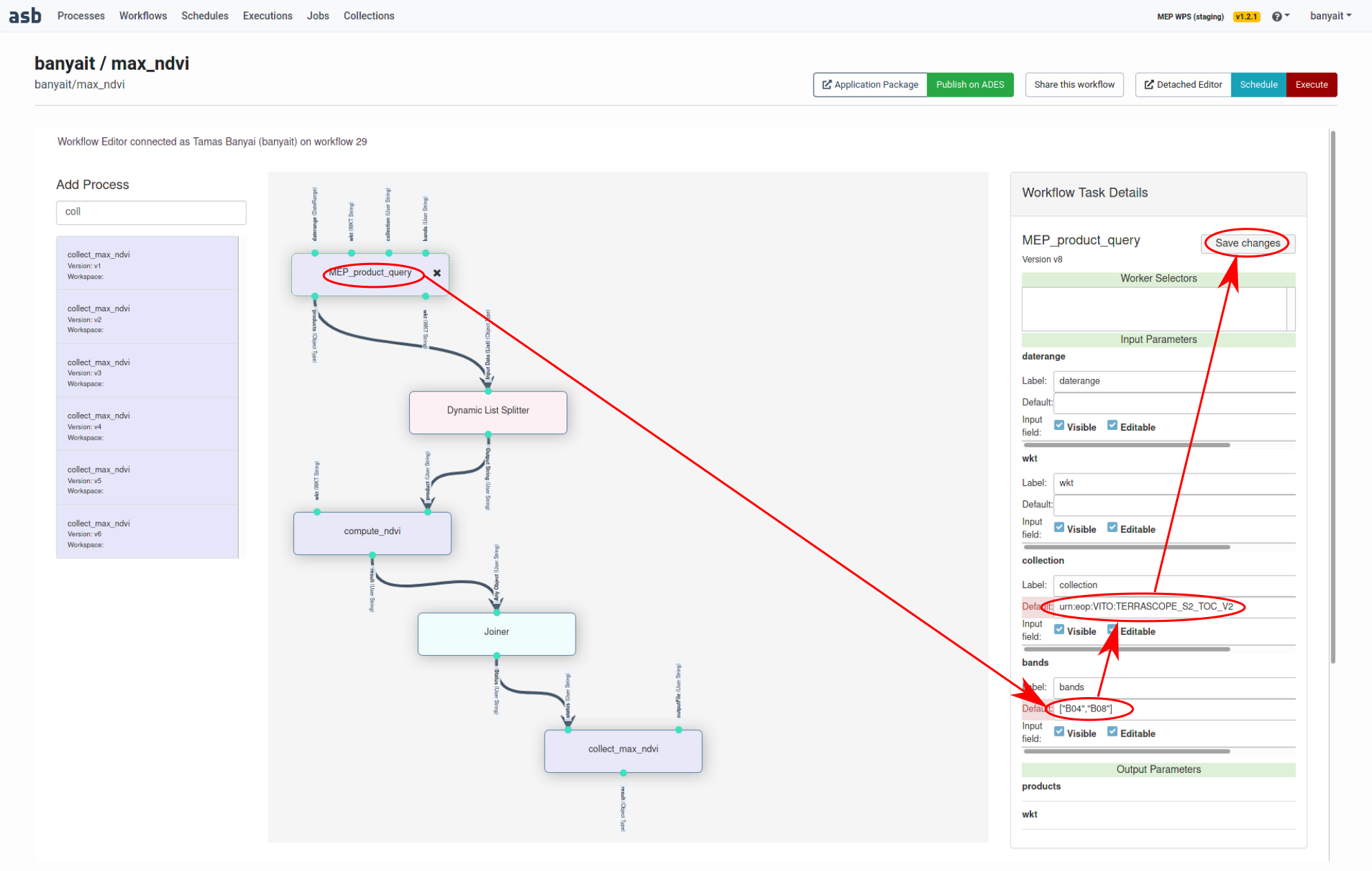Open the Detached Editor
The height and width of the screenshot is (871, 1372).
tap(1183, 85)
